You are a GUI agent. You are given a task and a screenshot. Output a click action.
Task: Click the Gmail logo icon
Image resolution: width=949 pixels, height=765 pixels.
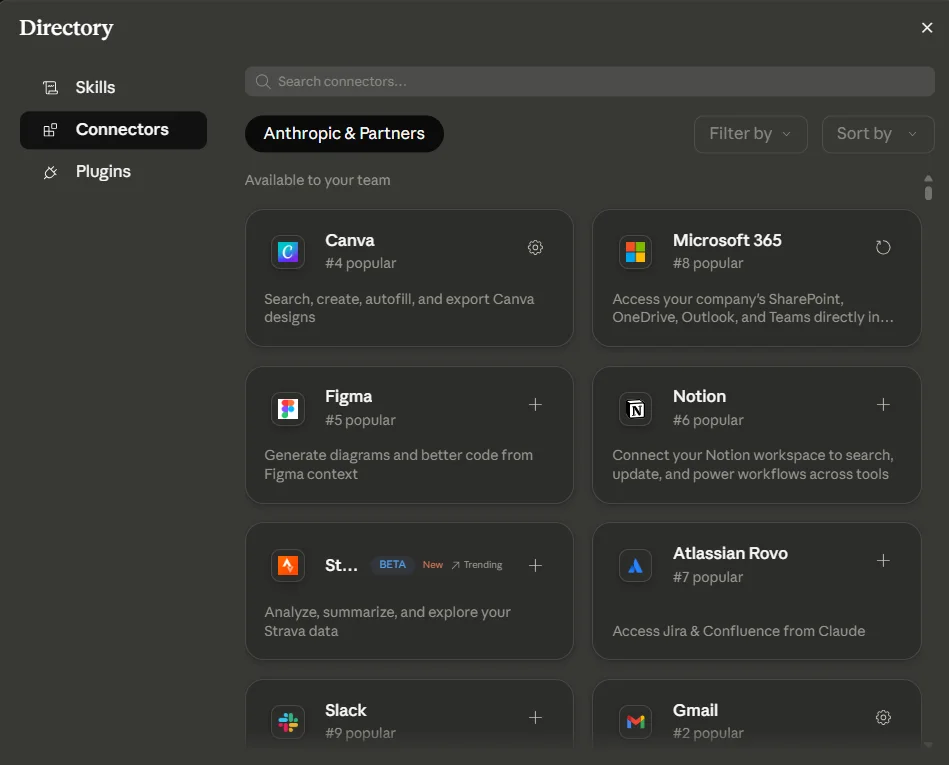point(635,722)
